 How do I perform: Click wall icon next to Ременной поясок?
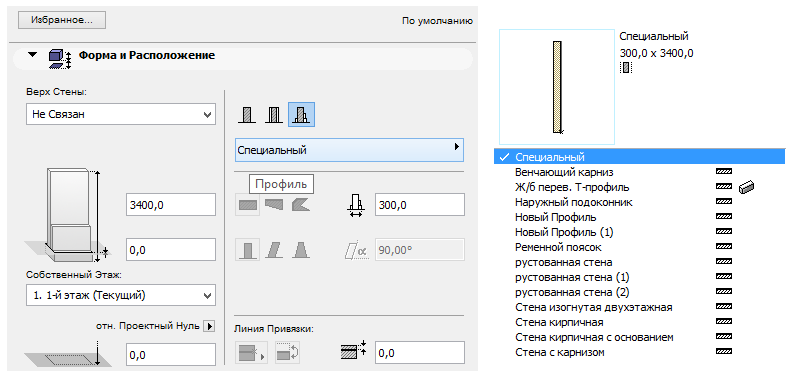[x=724, y=247]
